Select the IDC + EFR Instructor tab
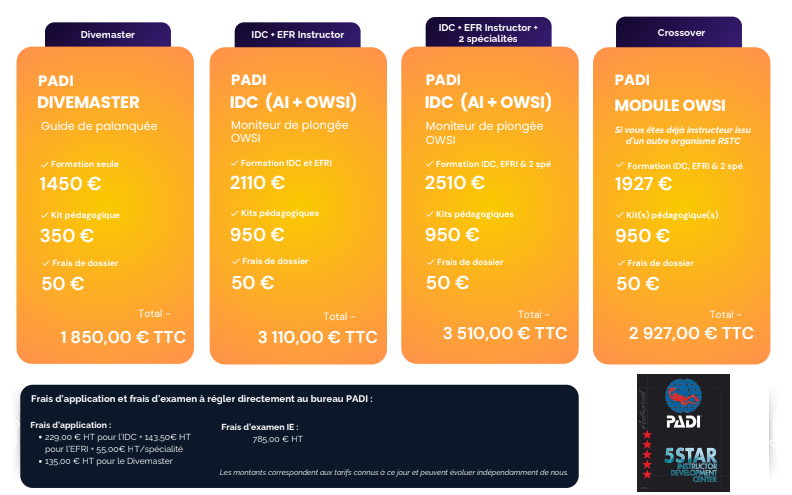 [x=298, y=35]
